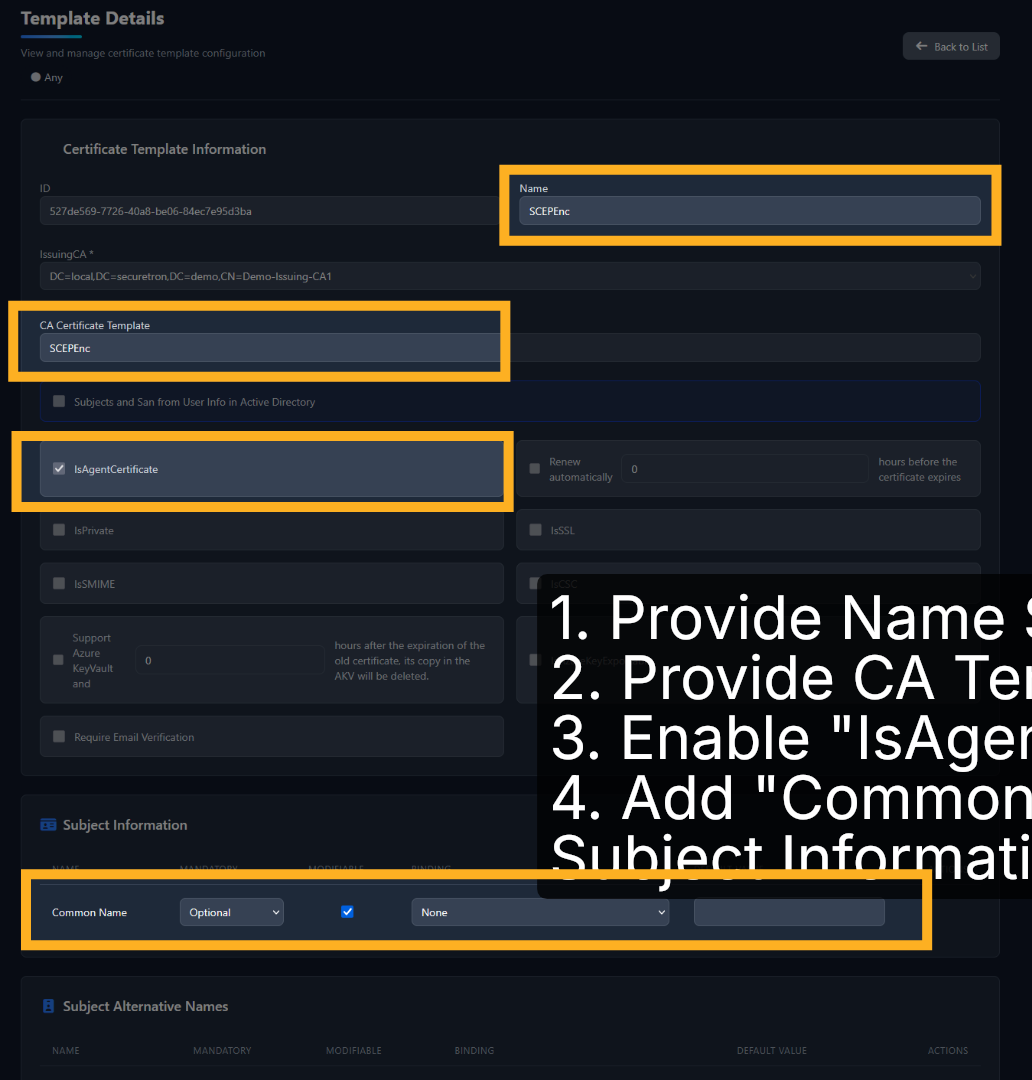This screenshot has height=1080, width=1032.
Task: Toggle Subjects and San from User Info checkbox
Action: 59,401
